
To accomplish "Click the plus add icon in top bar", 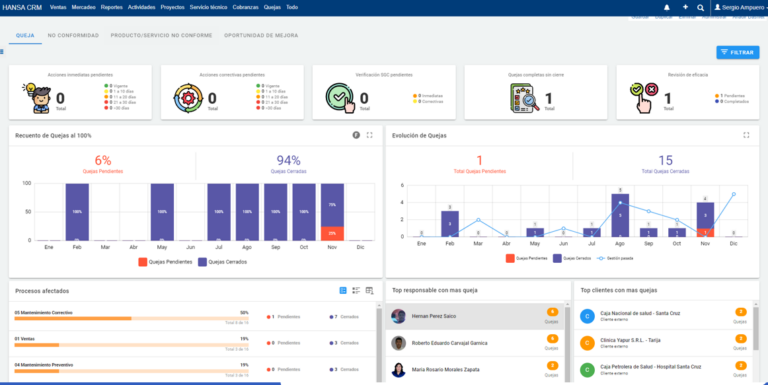I will [685, 7].
